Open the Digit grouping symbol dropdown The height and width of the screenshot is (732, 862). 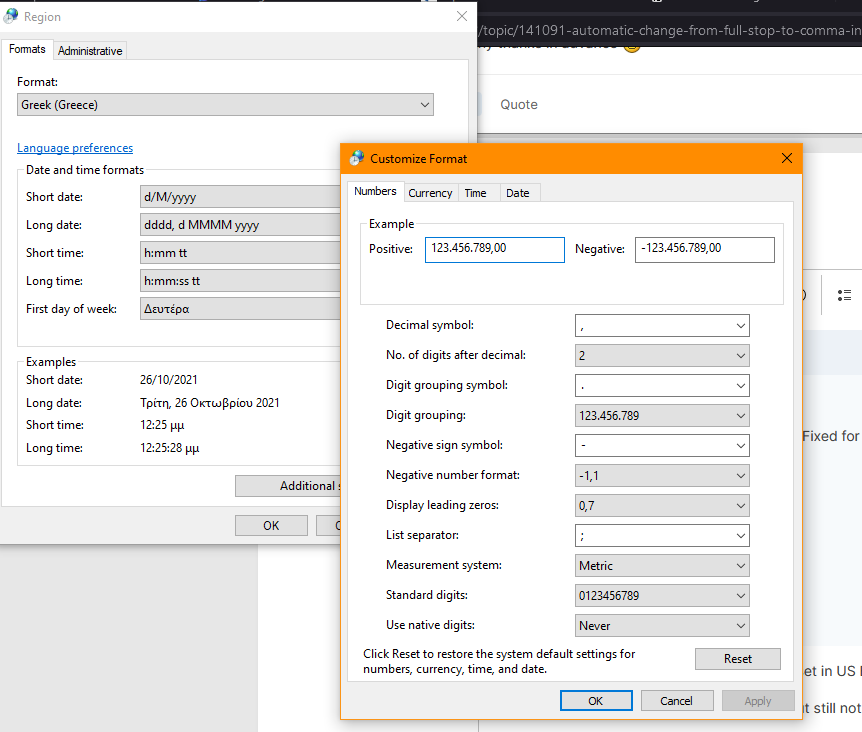(x=662, y=385)
